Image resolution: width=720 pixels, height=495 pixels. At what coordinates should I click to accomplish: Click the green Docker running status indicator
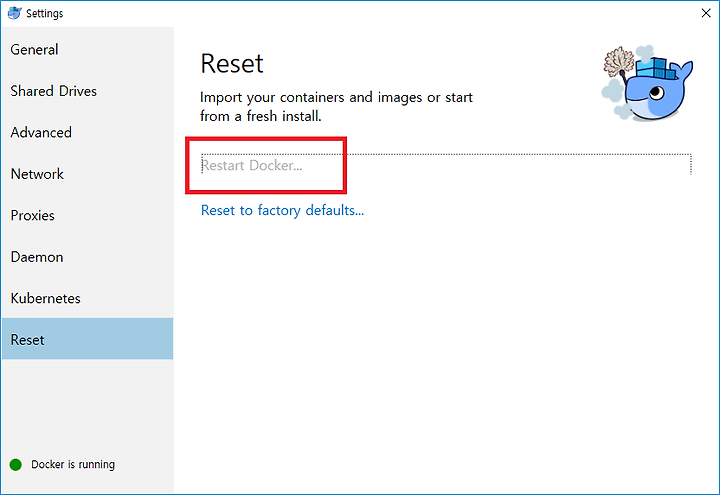tap(16, 465)
